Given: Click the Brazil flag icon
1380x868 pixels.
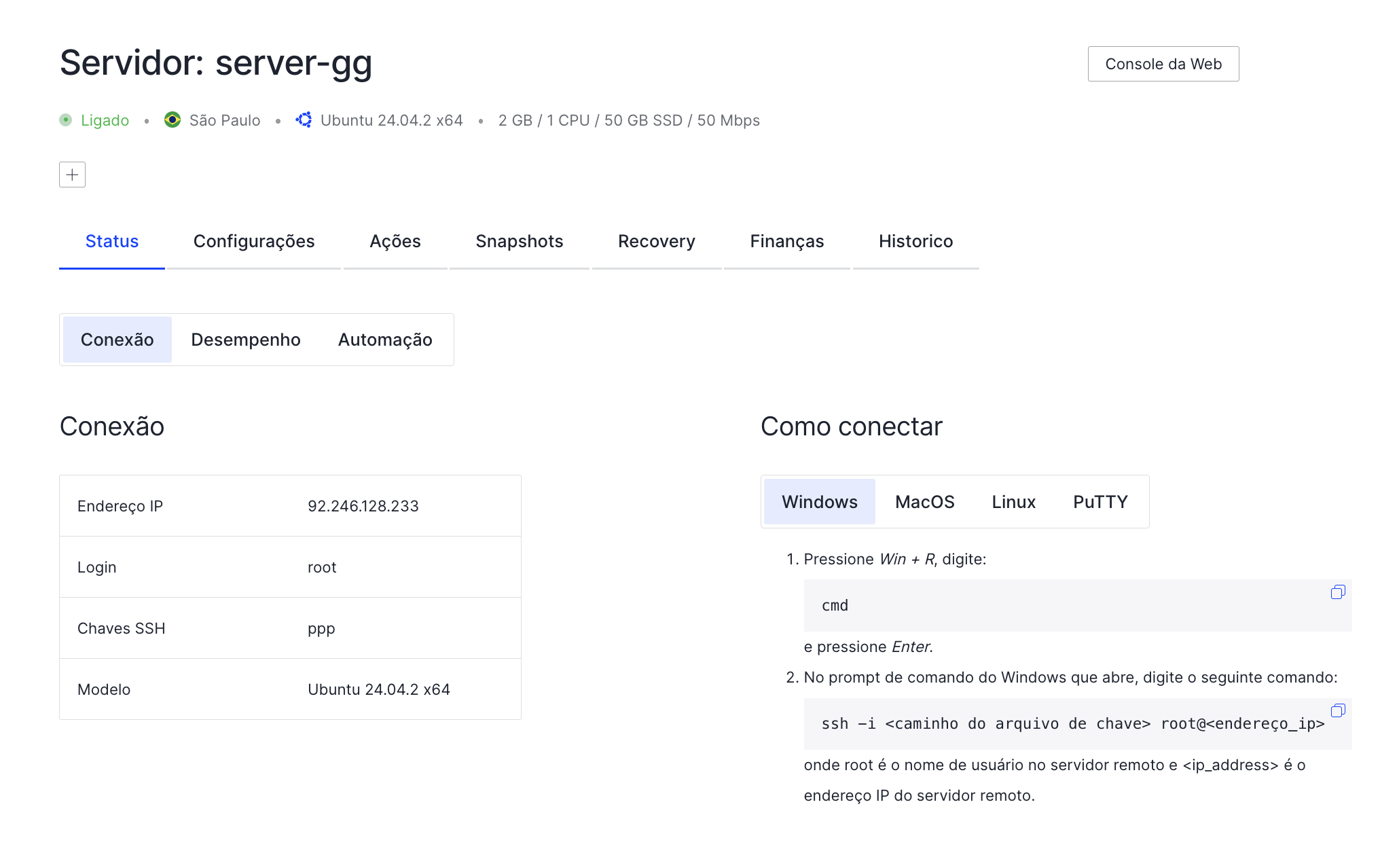Looking at the screenshot, I should pyautogui.click(x=172, y=120).
